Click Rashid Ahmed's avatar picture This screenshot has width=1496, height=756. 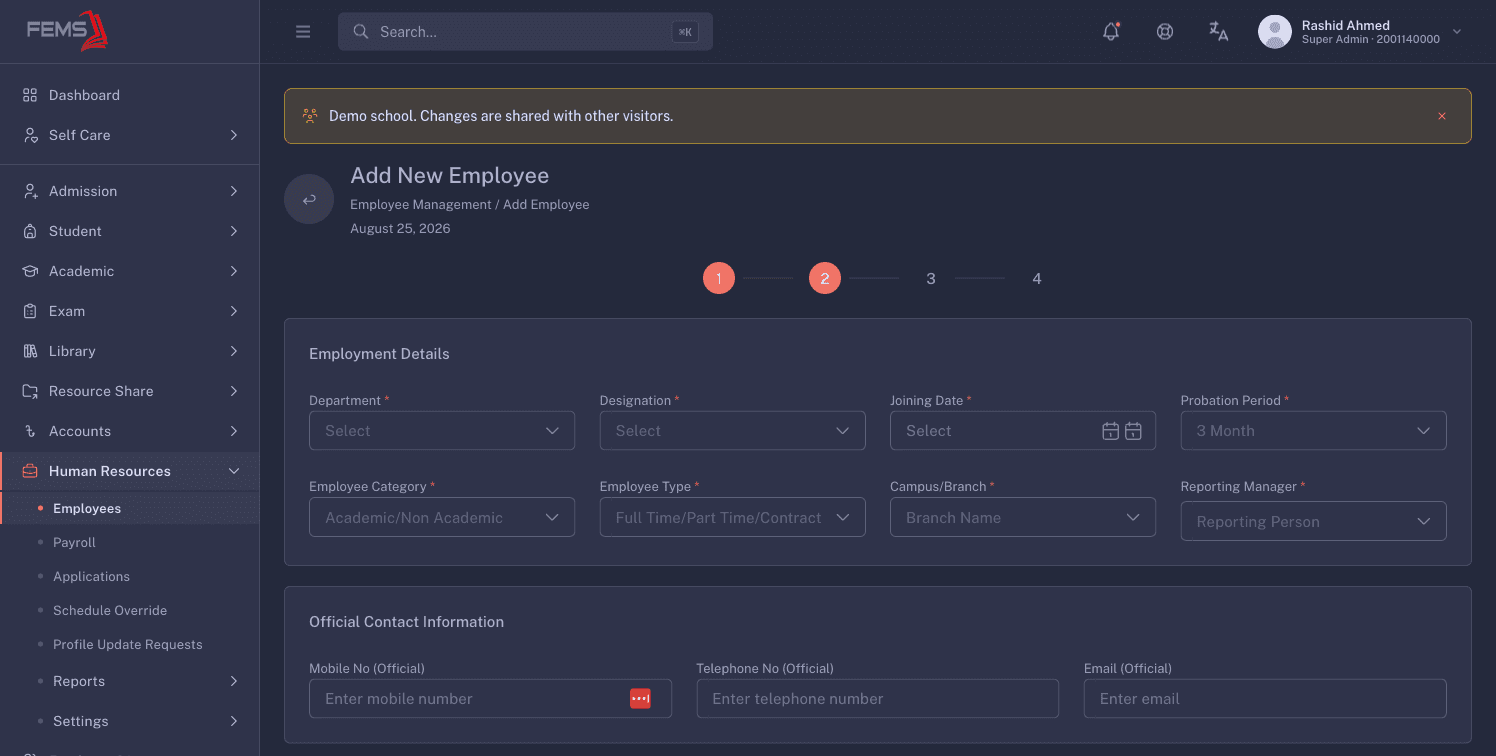point(1274,32)
